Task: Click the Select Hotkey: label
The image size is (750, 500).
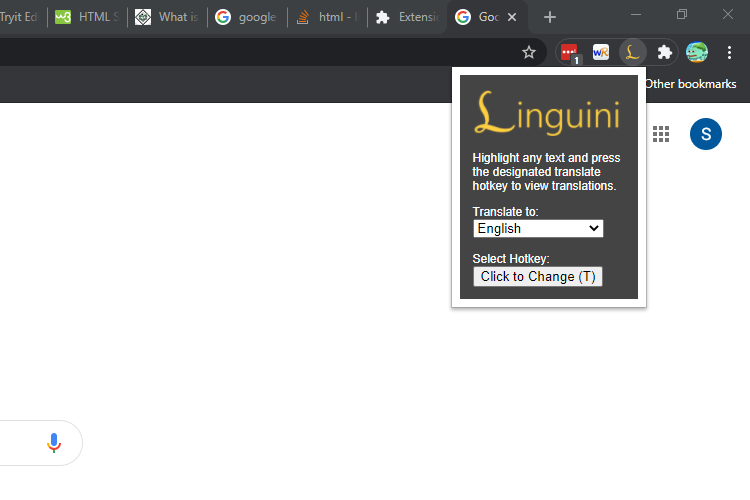Action: 511,259
